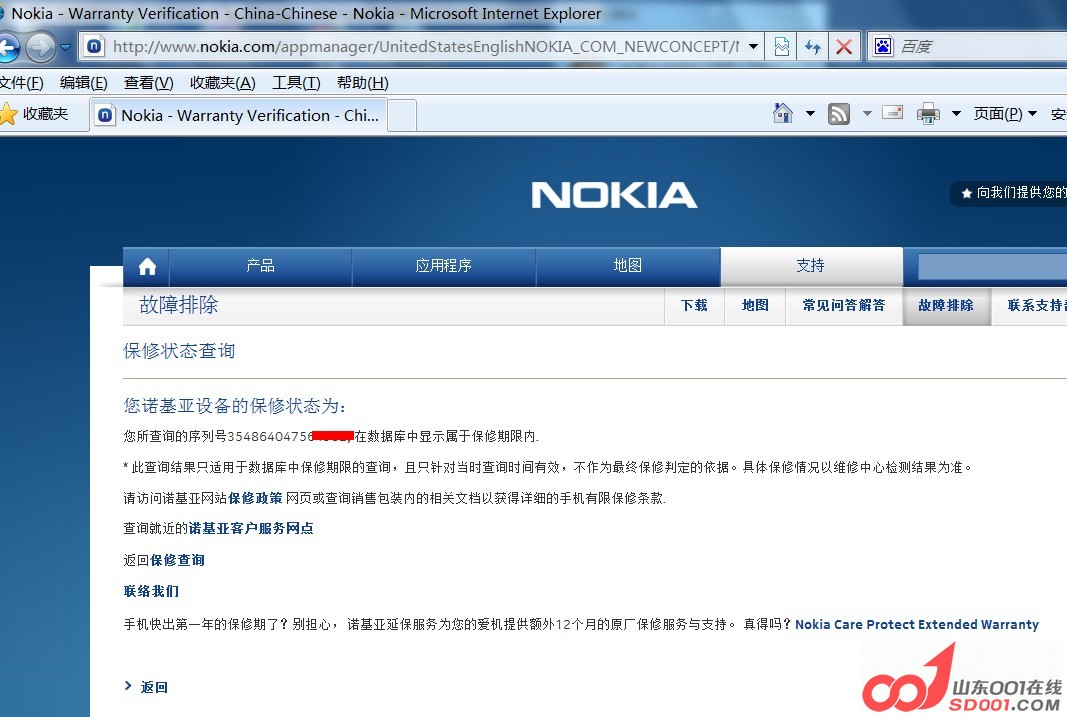This screenshot has height=717, width=1067.
Task: Click the Nokia home icon in navigation
Action: 147,266
